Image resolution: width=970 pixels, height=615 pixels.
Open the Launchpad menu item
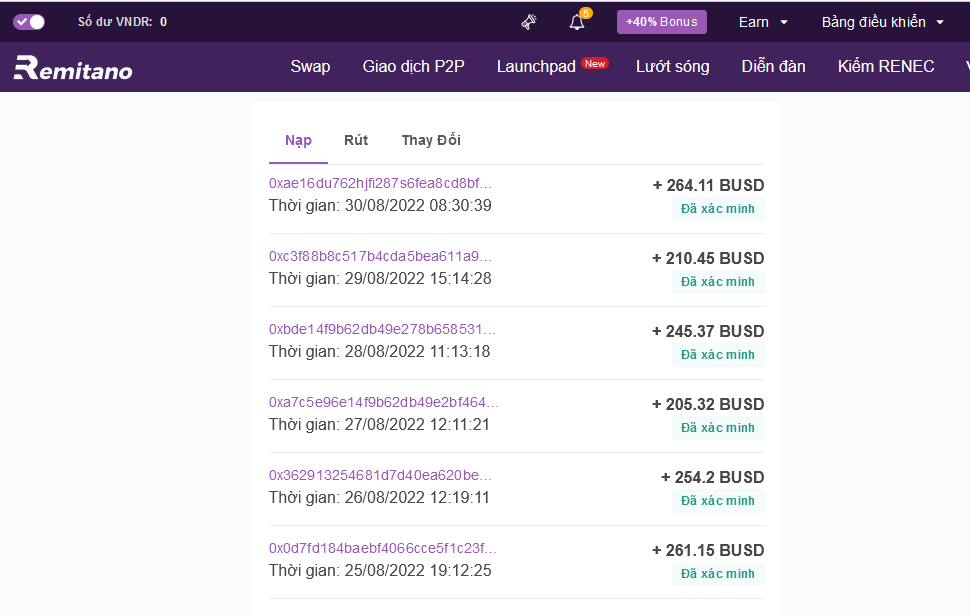tap(536, 66)
